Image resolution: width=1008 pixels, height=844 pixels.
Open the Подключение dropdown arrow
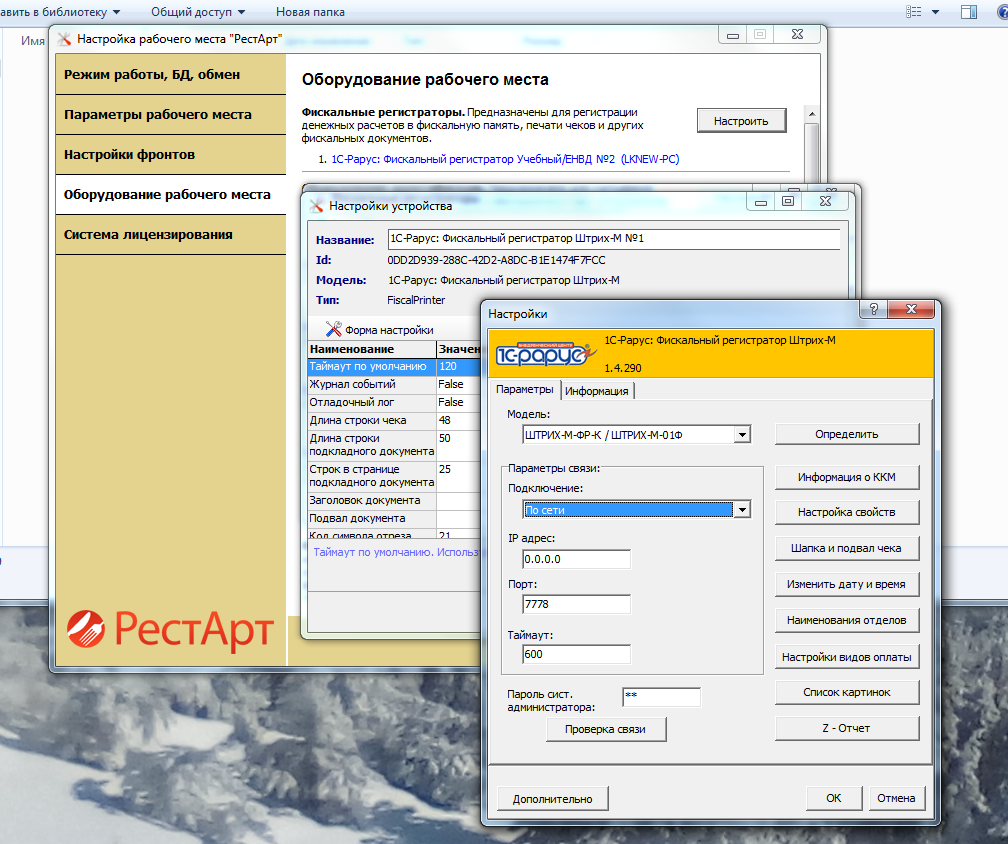(x=742, y=510)
